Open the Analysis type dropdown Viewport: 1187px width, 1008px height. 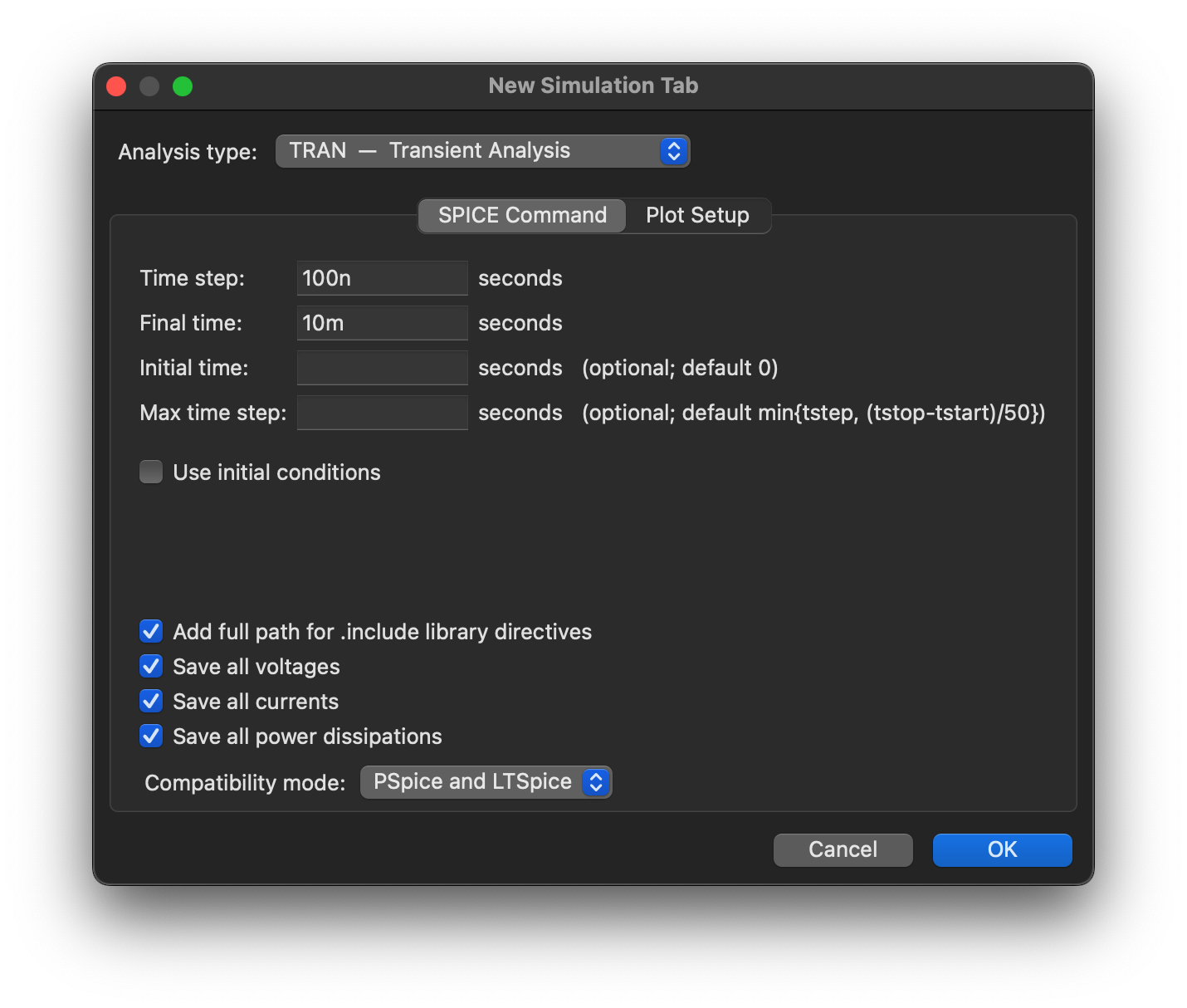click(x=481, y=151)
